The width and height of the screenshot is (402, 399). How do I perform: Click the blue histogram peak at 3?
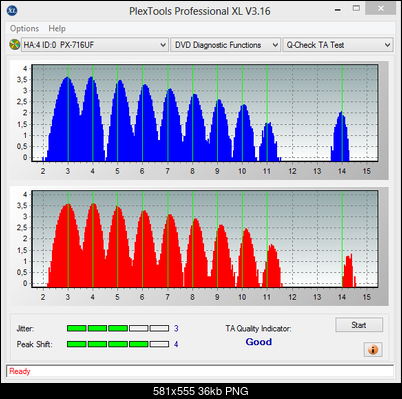point(67,118)
